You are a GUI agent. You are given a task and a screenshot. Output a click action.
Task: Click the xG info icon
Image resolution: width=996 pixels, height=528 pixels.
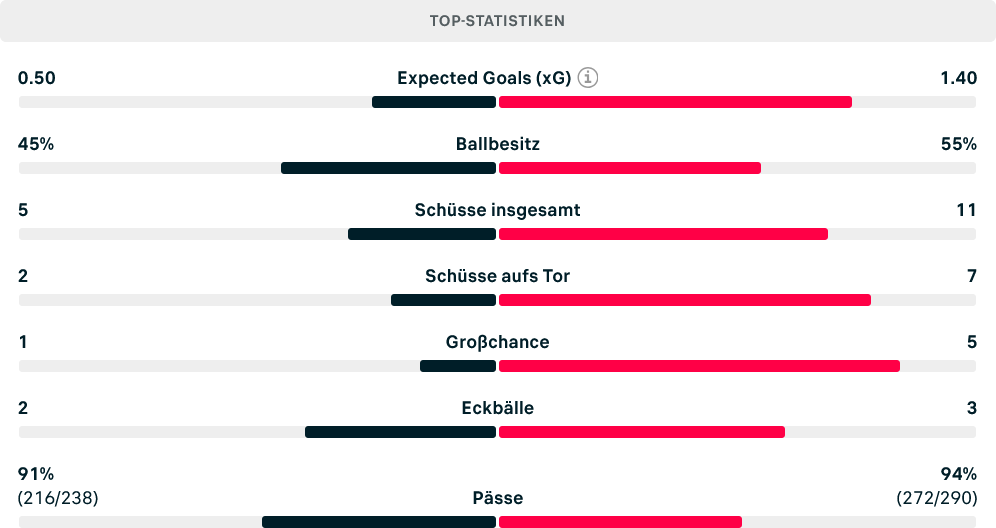[x=588, y=78]
